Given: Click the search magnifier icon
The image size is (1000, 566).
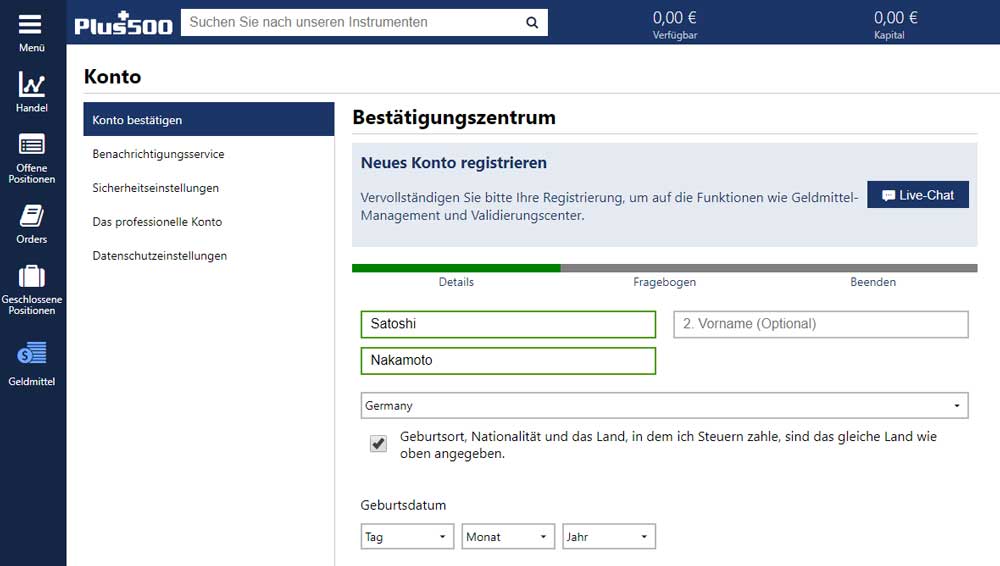Looking at the screenshot, I should point(532,23).
